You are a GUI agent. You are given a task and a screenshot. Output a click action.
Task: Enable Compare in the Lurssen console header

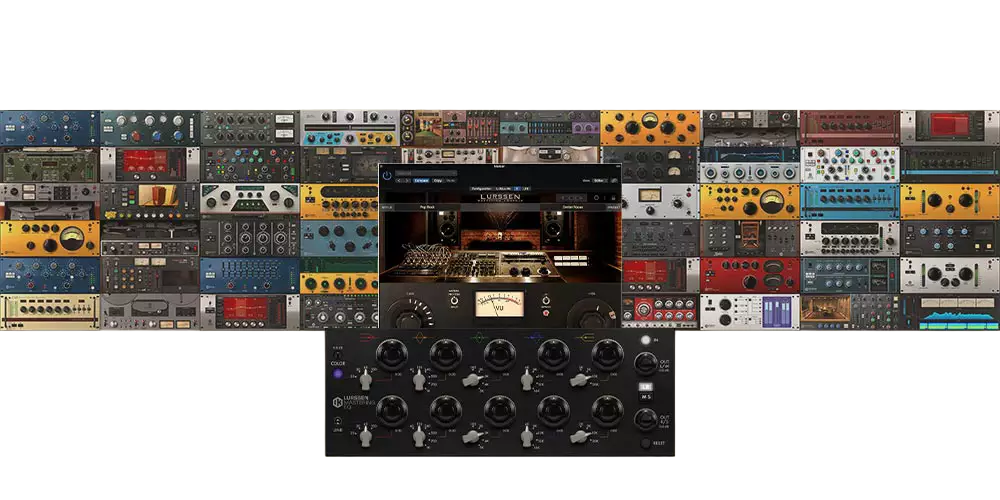421,180
